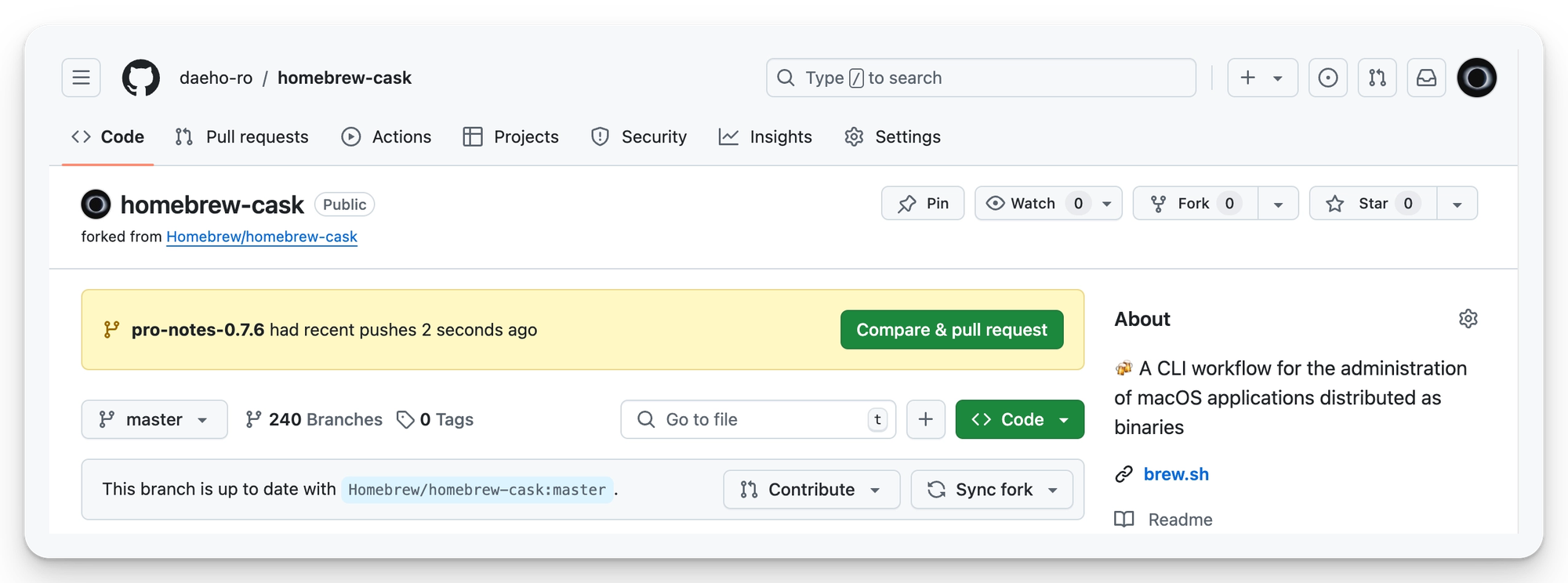The image size is (1568, 583).
Task: Open the Sync fork dropdown
Action: click(x=992, y=490)
